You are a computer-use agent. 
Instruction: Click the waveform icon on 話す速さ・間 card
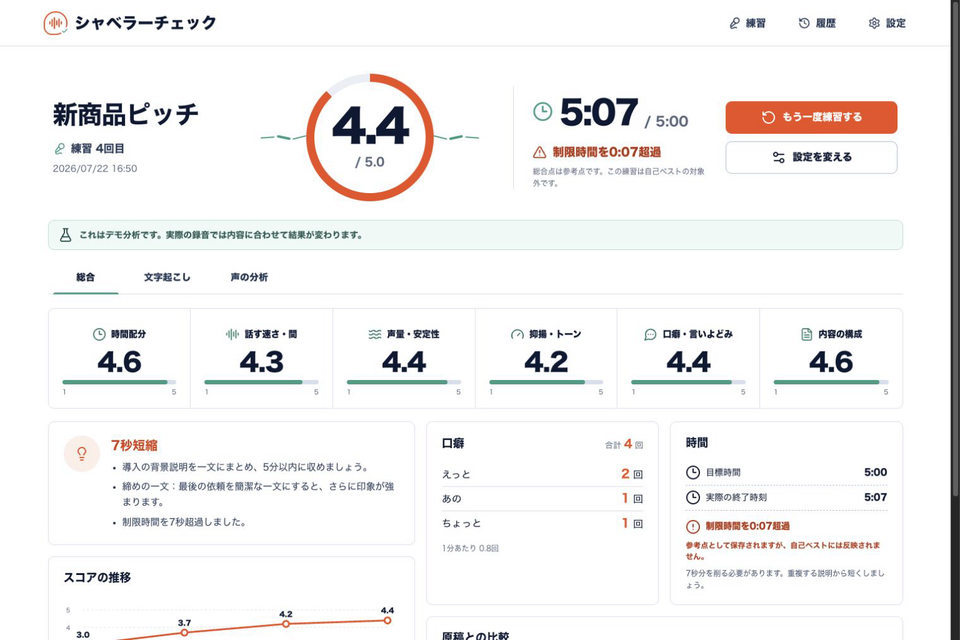(x=233, y=334)
